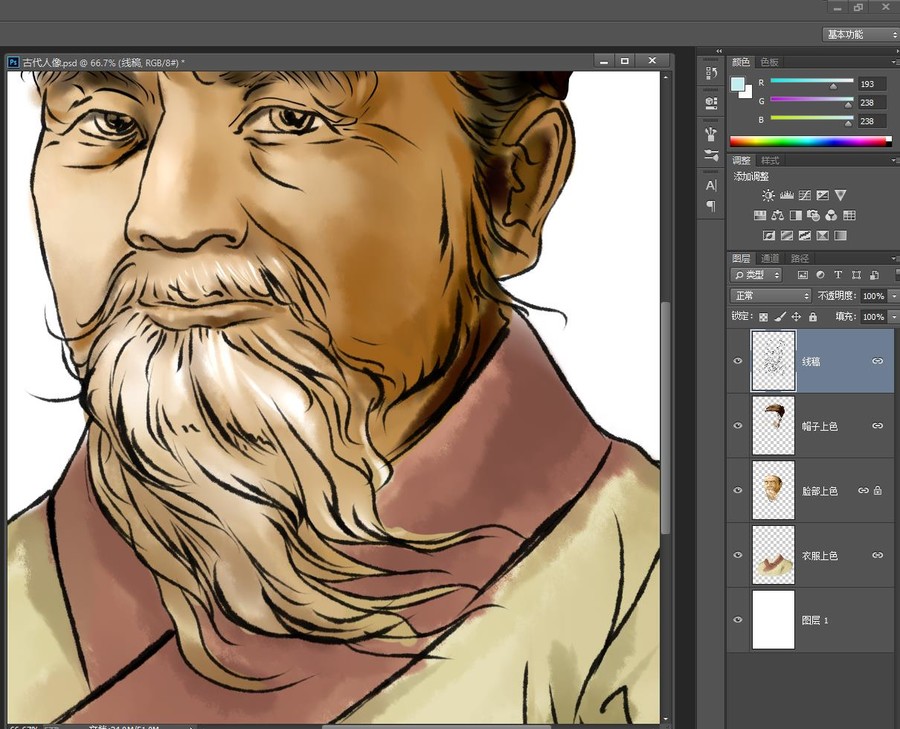Toggle shape layer filter
The image size is (900, 729).
coord(856,275)
